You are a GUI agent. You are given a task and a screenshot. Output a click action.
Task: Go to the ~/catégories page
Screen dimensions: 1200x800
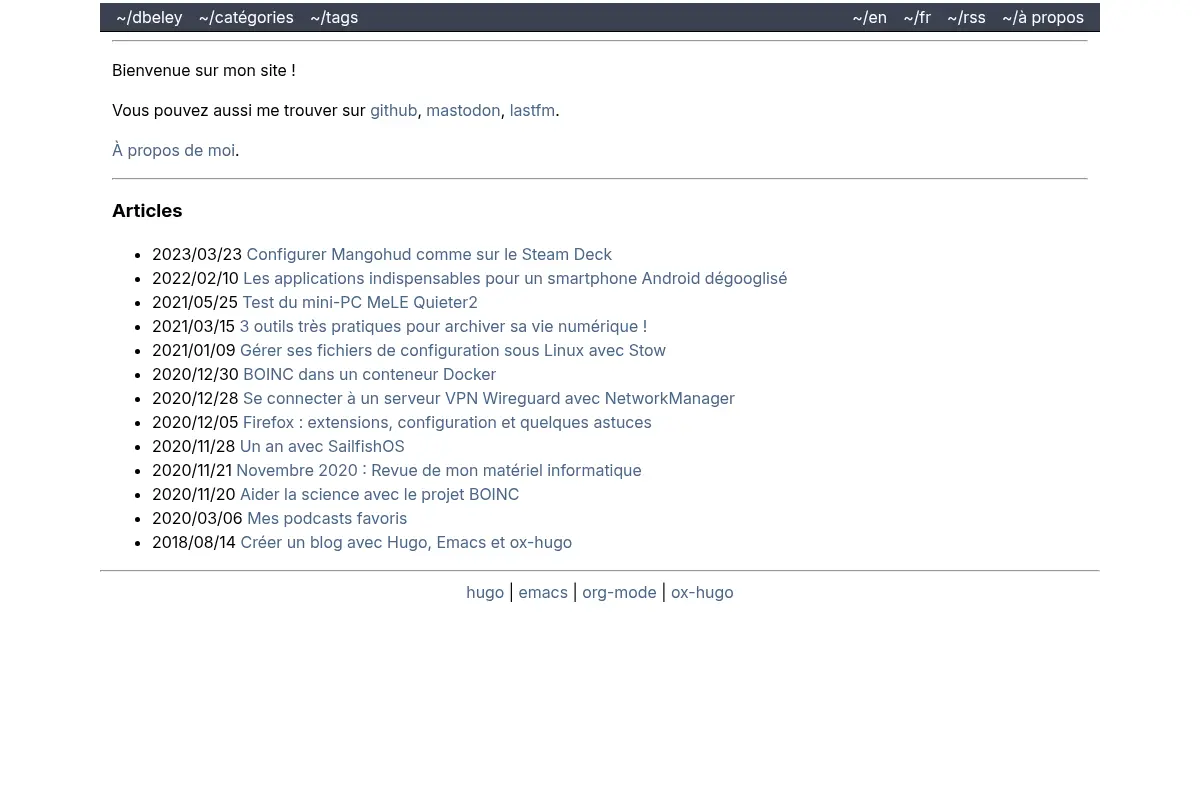pos(246,17)
